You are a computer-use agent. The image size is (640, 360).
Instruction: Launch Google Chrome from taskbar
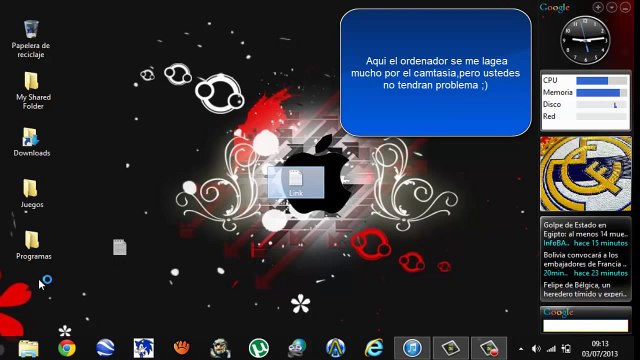[67, 348]
